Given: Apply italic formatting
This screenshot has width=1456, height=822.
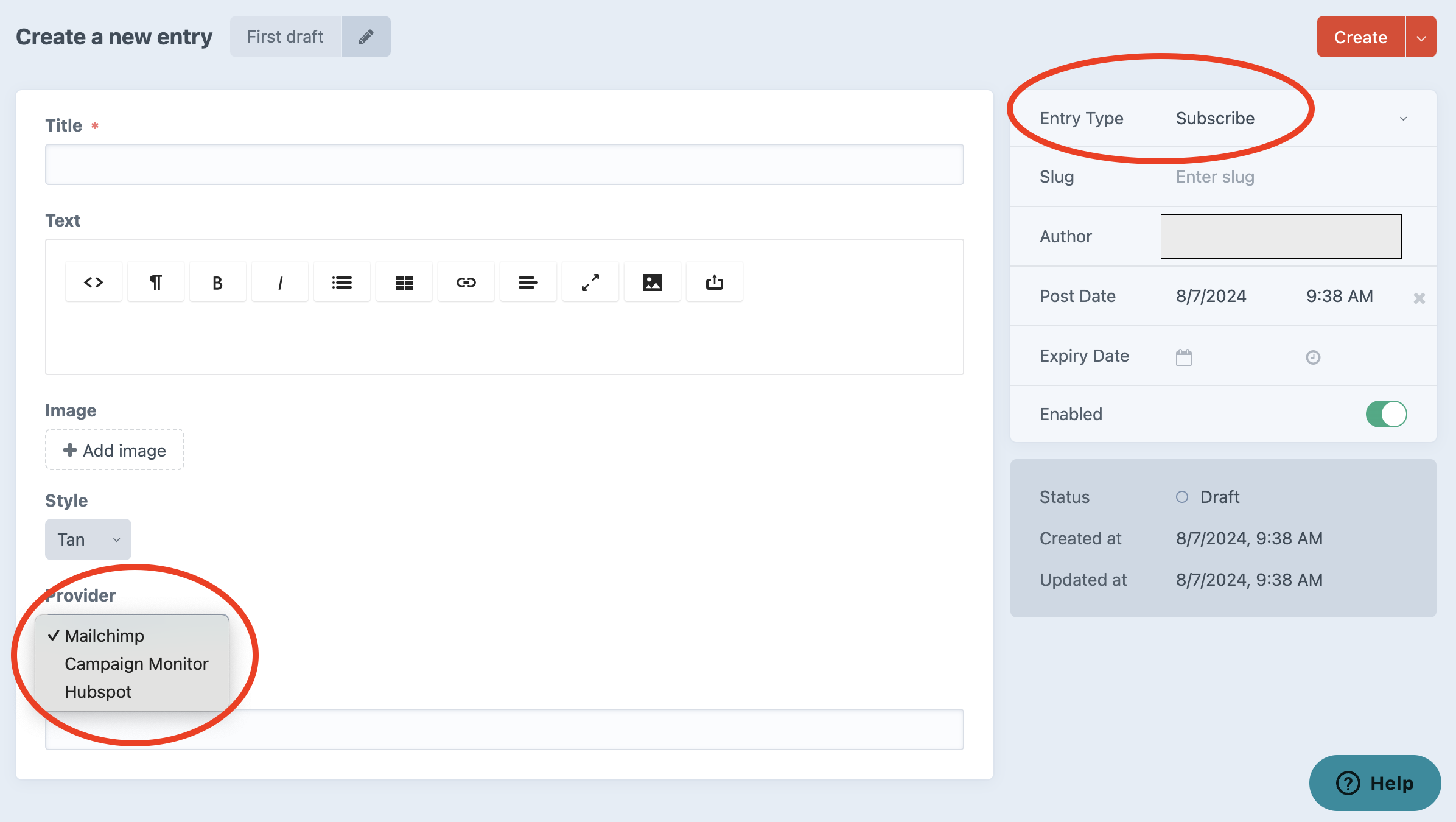Looking at the screenshot, I should click(280, 282).
